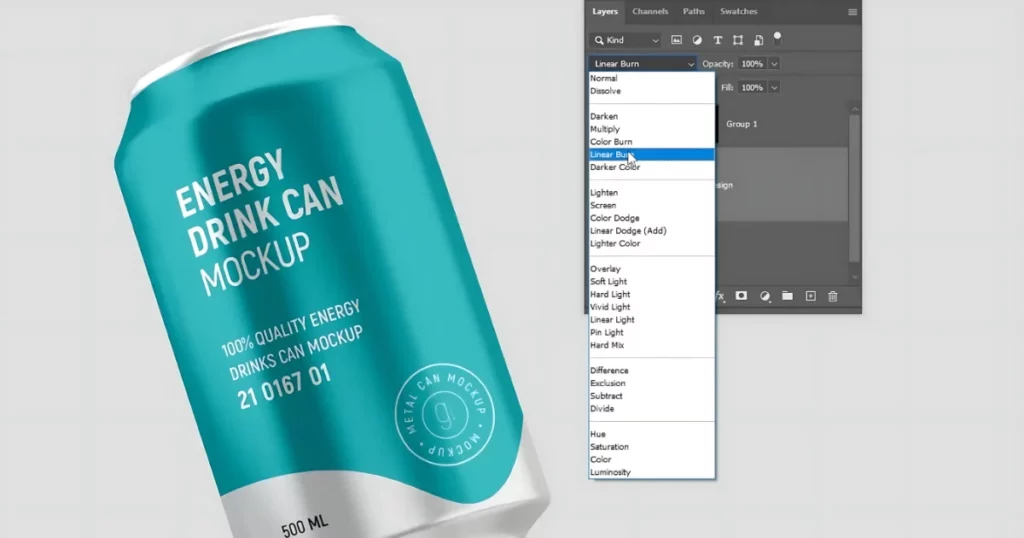Create a new layer icon
The height and width of the screenshot is (538, 1024).
(x=810, y=296)
